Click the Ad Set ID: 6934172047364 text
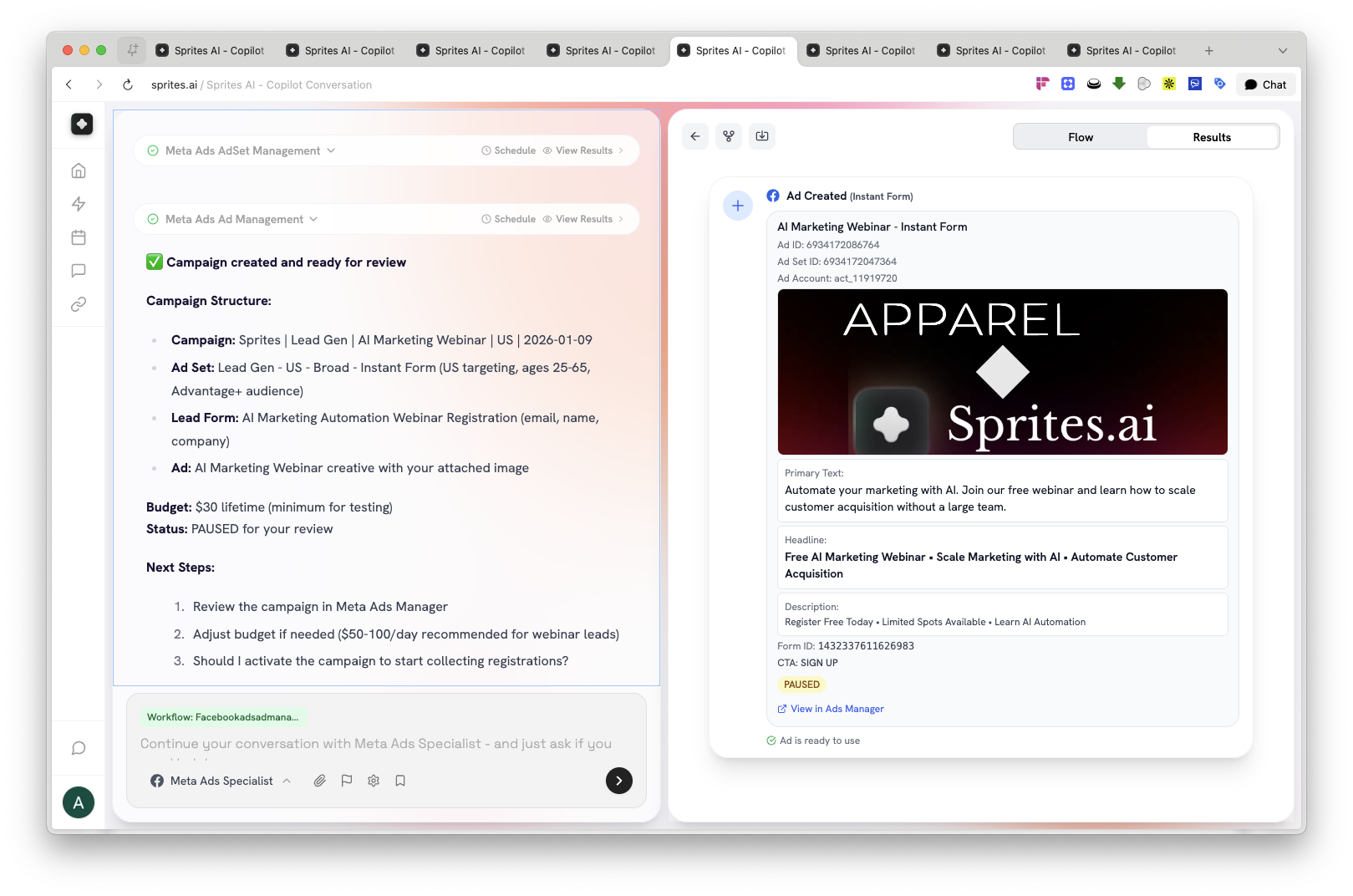The height and width of the screenshot is (896, 1353). [x=837, y=262]
